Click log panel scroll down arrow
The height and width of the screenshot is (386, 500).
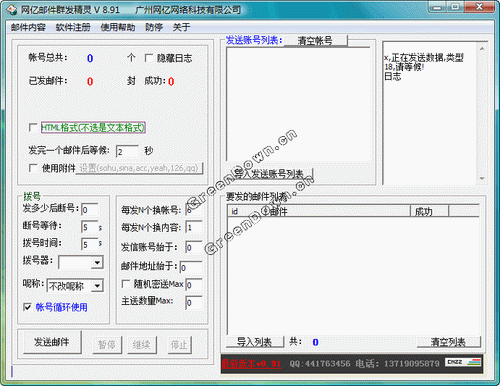click(x=482, y=178)
